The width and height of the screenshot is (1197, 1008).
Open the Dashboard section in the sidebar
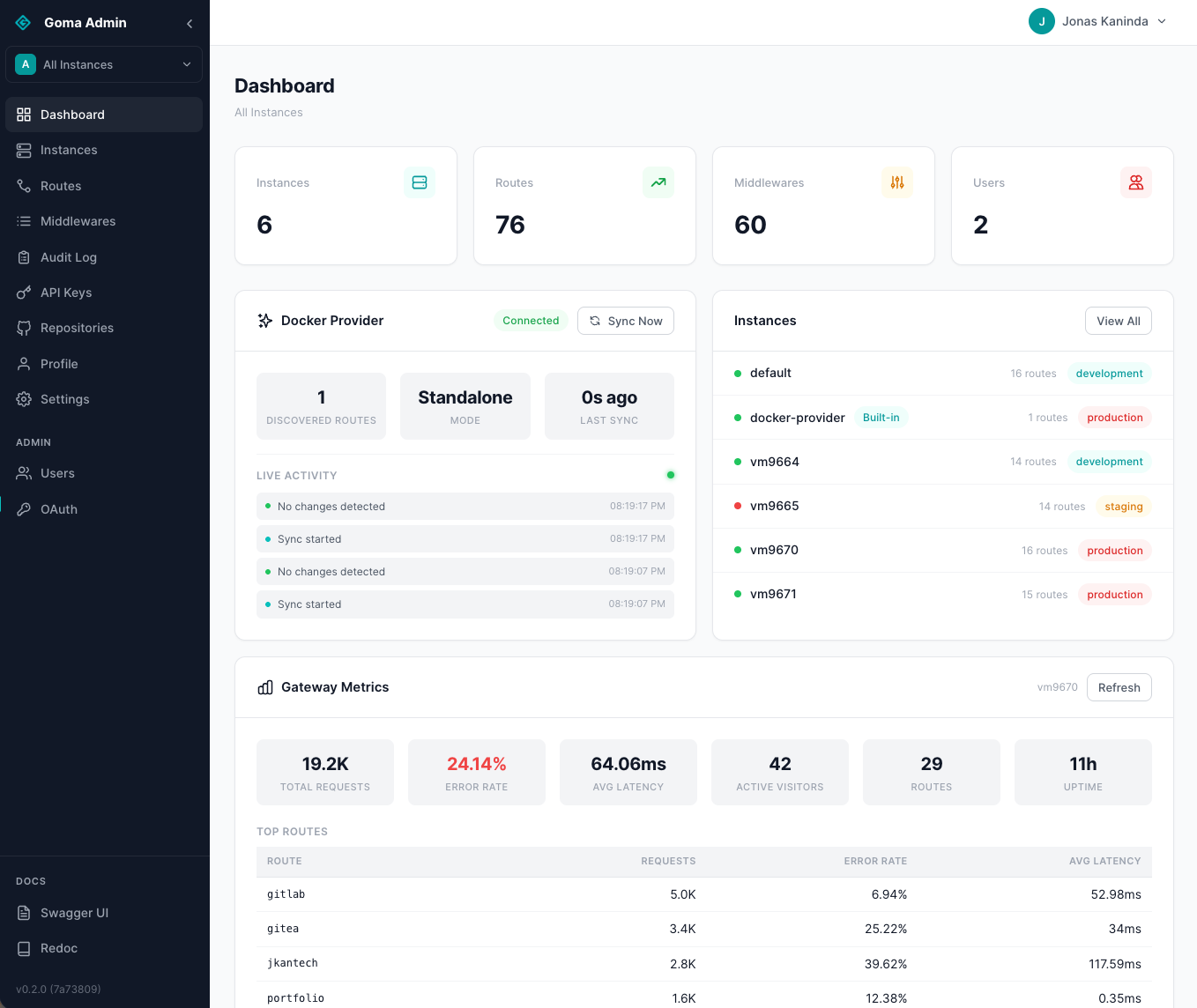tap(71, 115)
